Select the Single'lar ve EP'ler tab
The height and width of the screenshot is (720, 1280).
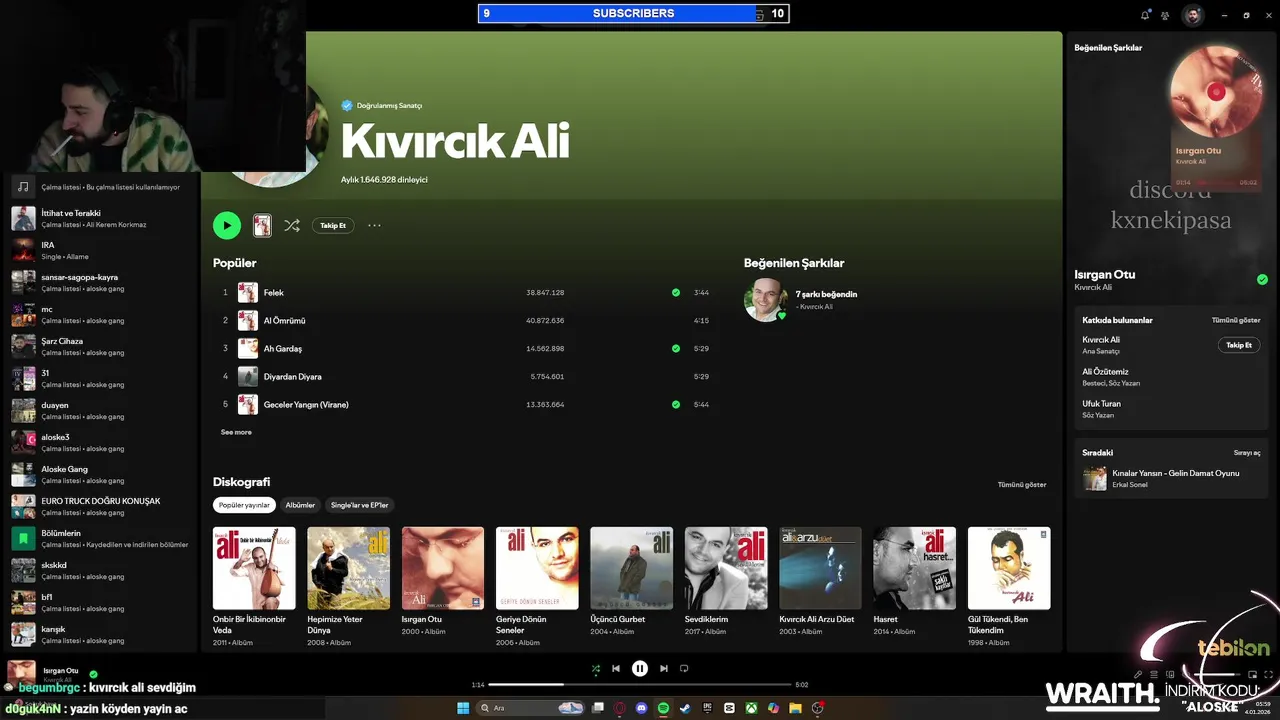[360, 505]
